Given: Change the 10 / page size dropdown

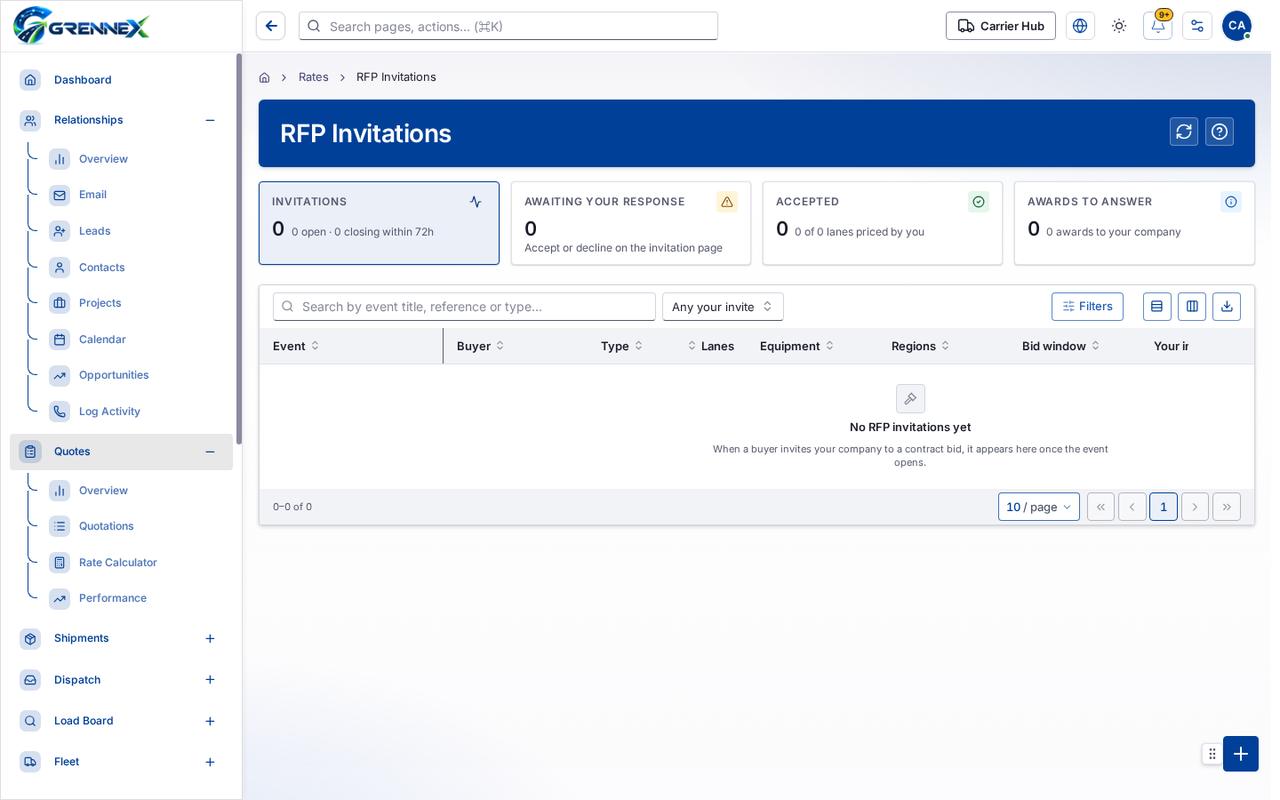Looking at the screenshot, I should 1039,507.
